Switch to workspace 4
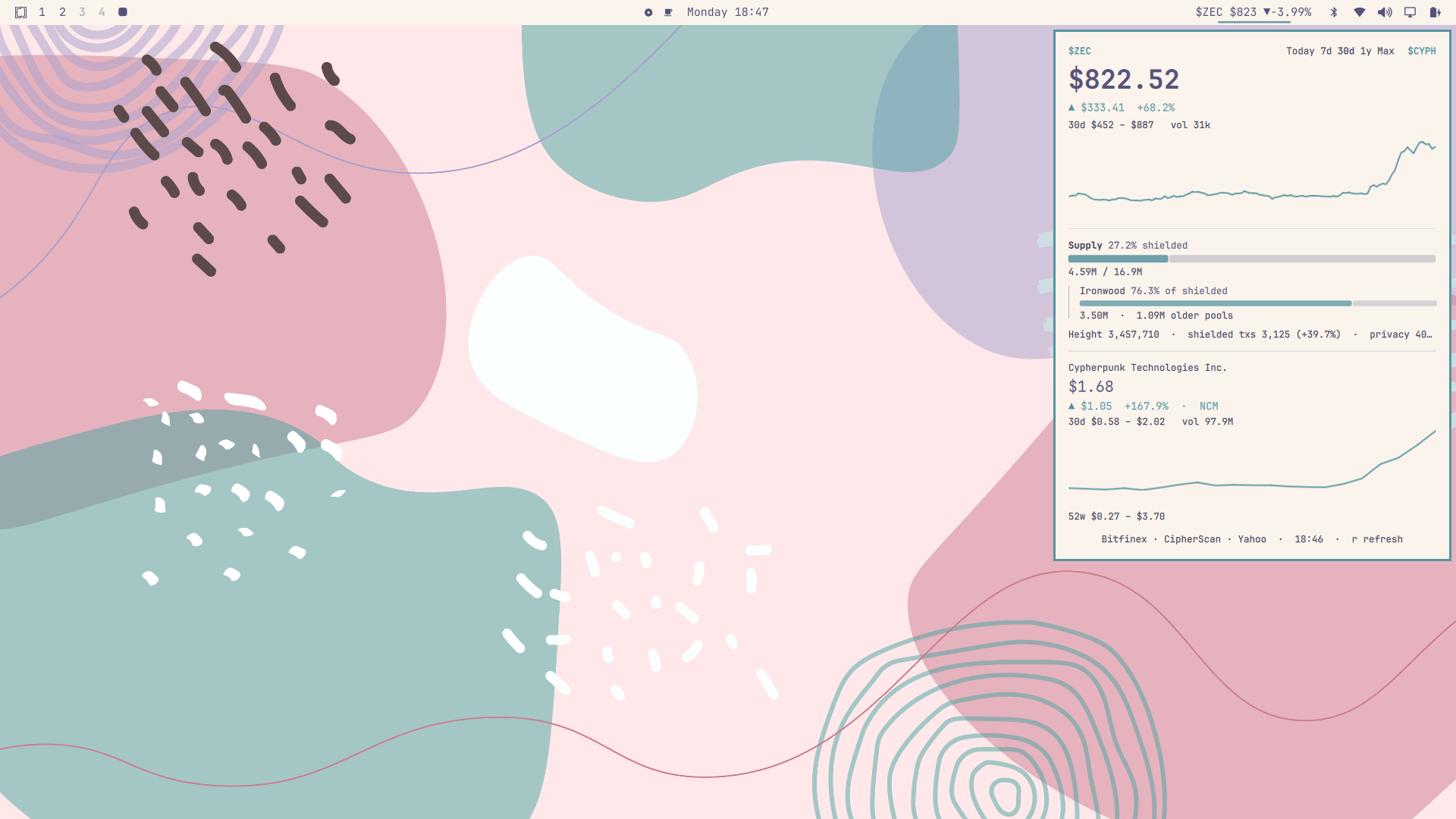This screenshot has width=1456, height=819. 102,12
